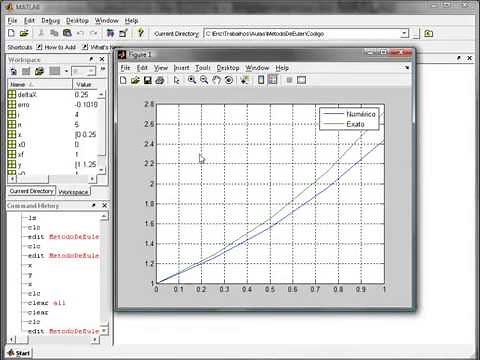Toggle the Insert Legend icon
The image size is (480, 360).
pyautogui.click(x=273, y=80)
